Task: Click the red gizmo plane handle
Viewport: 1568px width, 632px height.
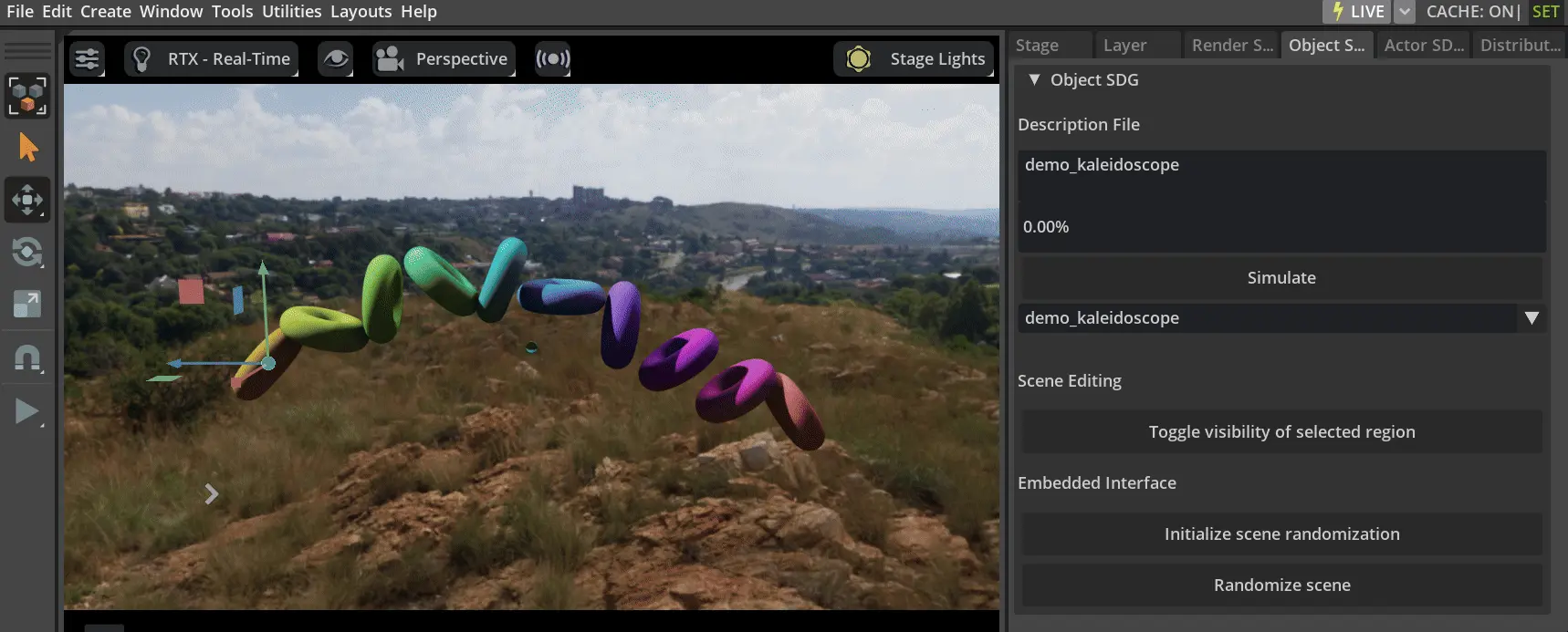Action: click(191, 292)
